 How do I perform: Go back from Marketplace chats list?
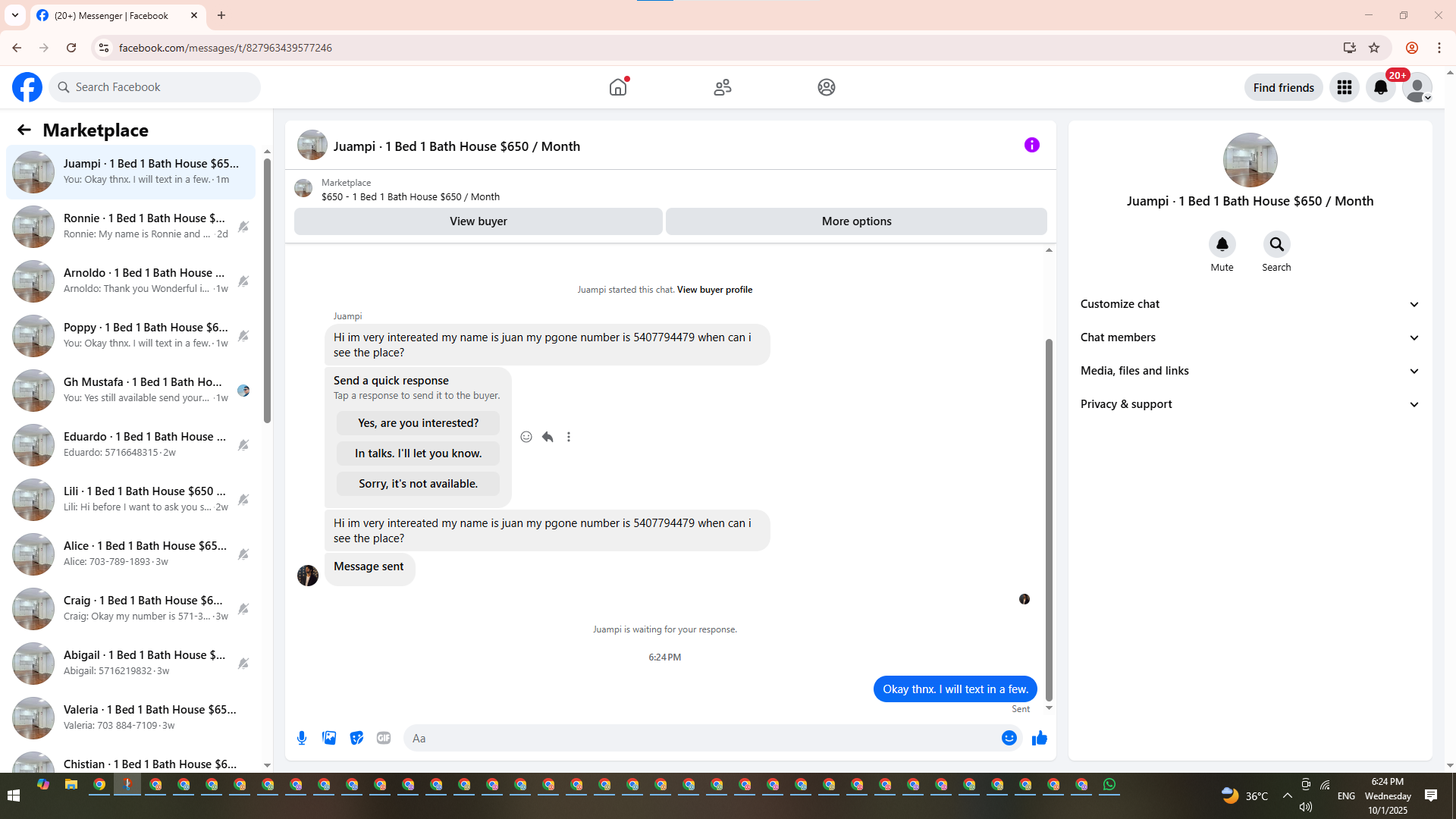[24, 130]
